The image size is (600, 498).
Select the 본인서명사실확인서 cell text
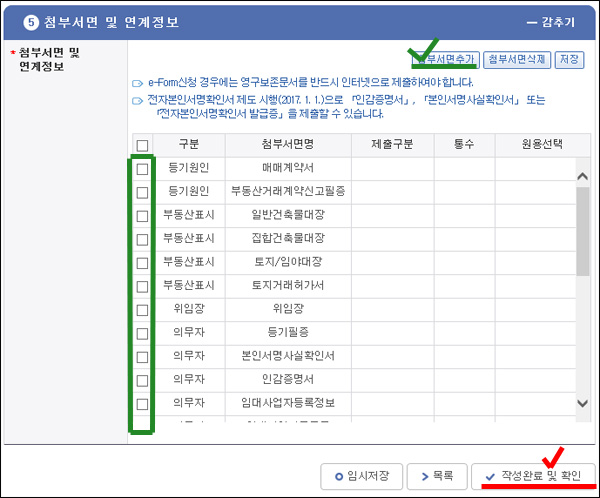(x=288, y=356)
